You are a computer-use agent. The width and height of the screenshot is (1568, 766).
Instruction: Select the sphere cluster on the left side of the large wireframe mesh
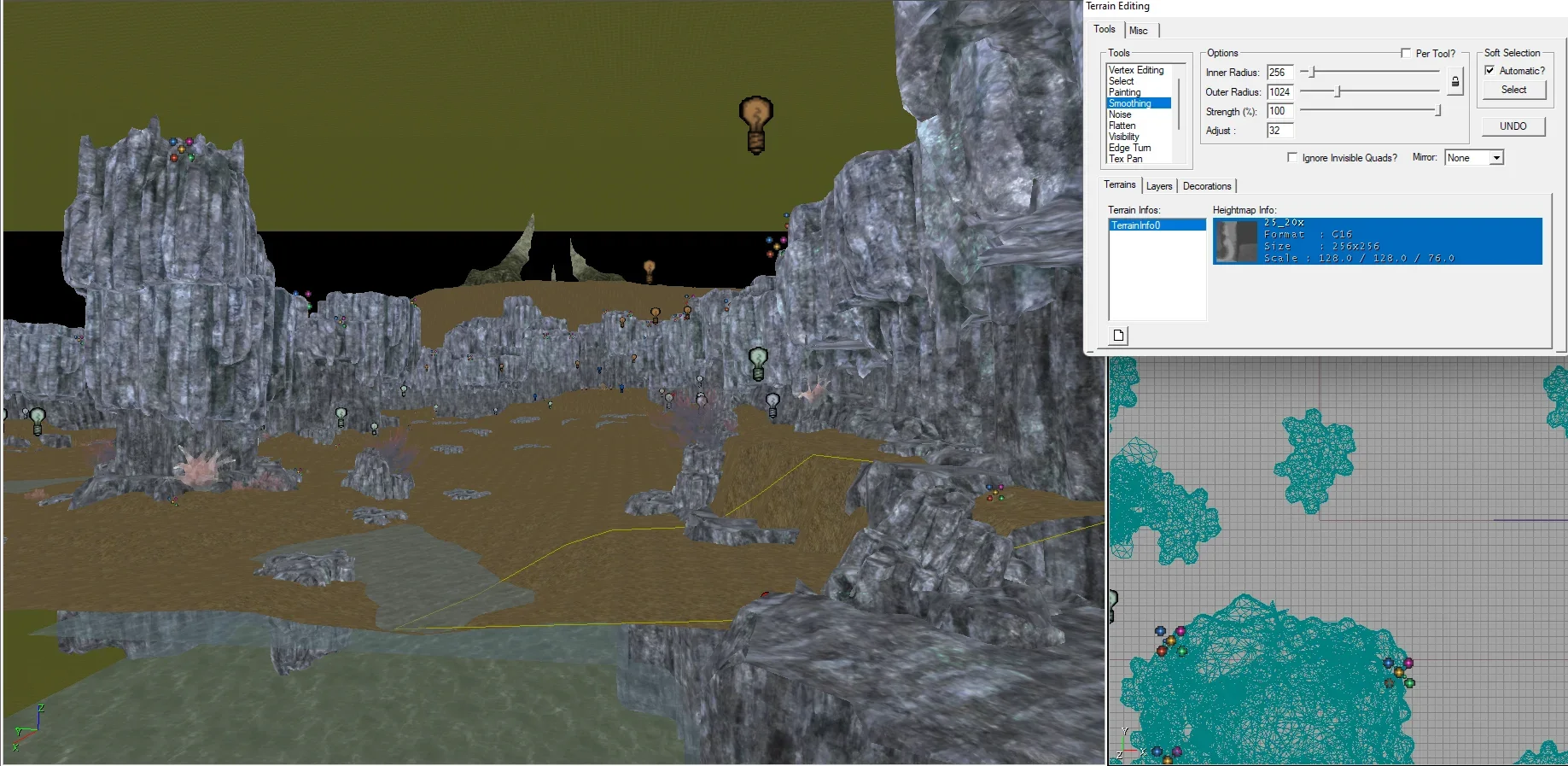pyautogui.click(x=1170, y=641)
